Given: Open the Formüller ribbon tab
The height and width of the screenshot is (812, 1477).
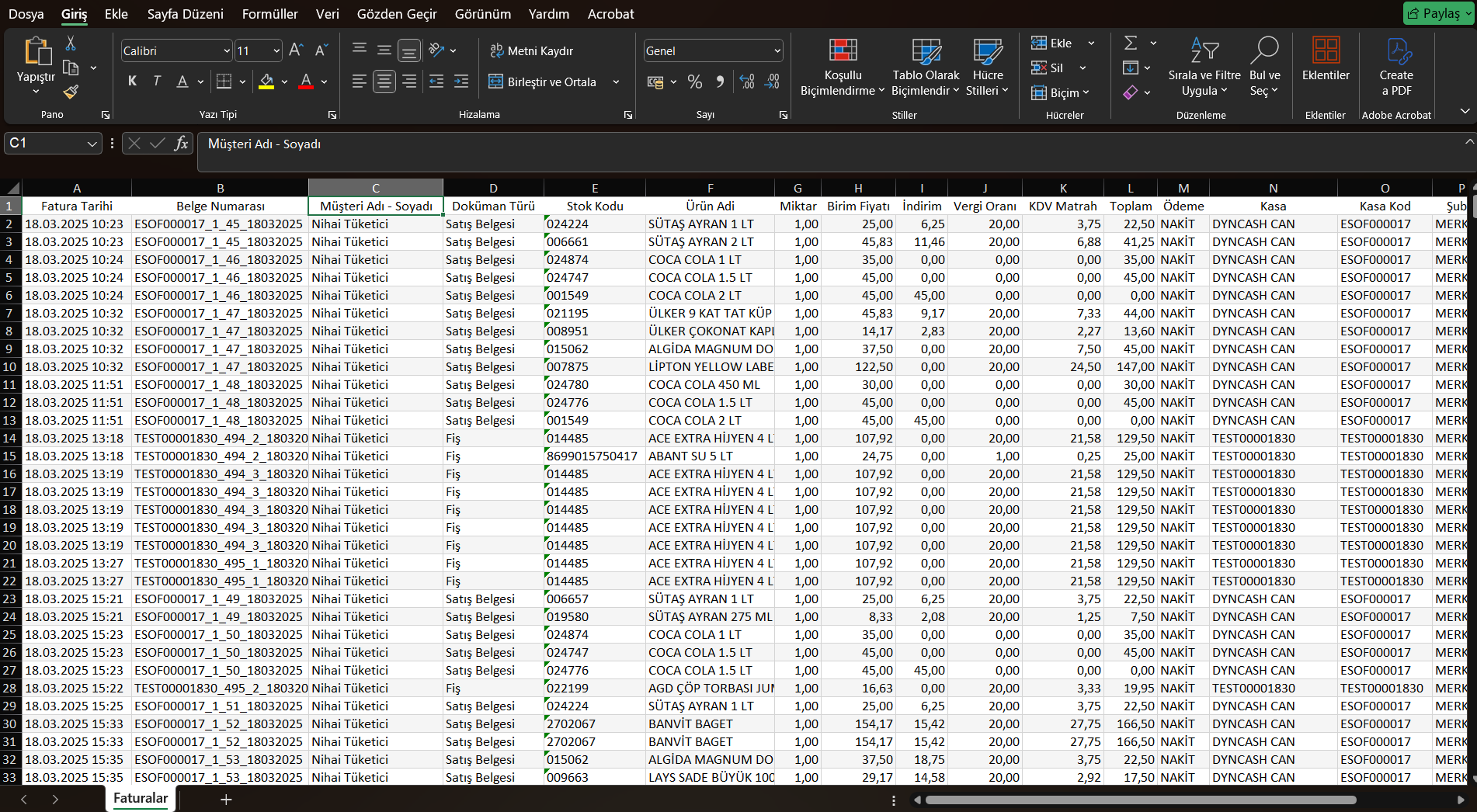Looking at the screenshot, I should click(269, 14).
